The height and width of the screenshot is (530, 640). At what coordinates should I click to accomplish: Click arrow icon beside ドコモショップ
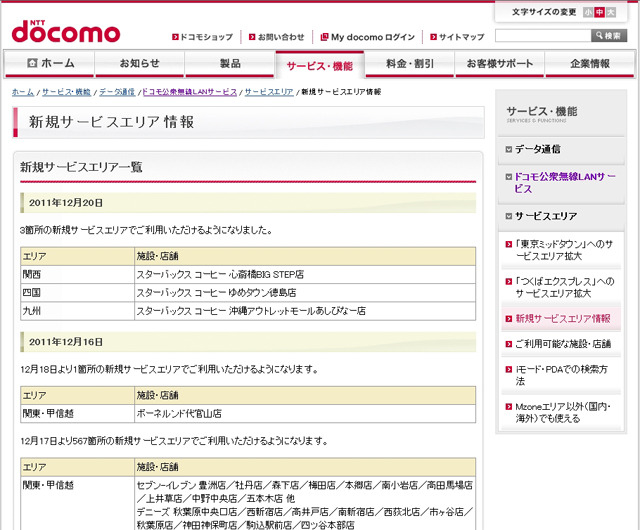click(175, 37)
